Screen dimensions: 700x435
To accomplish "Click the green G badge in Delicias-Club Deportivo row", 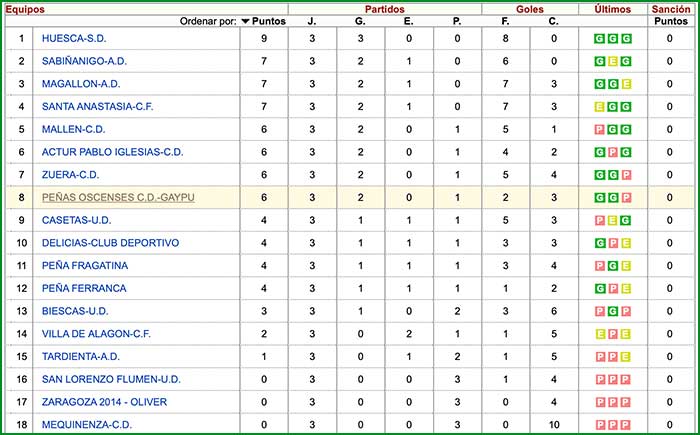I will click(599, 243).
